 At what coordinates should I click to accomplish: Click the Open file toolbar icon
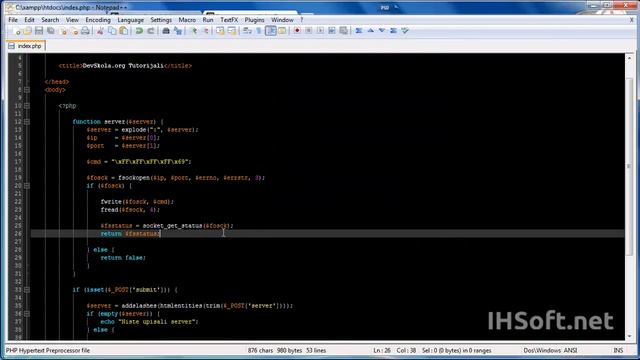27,31
